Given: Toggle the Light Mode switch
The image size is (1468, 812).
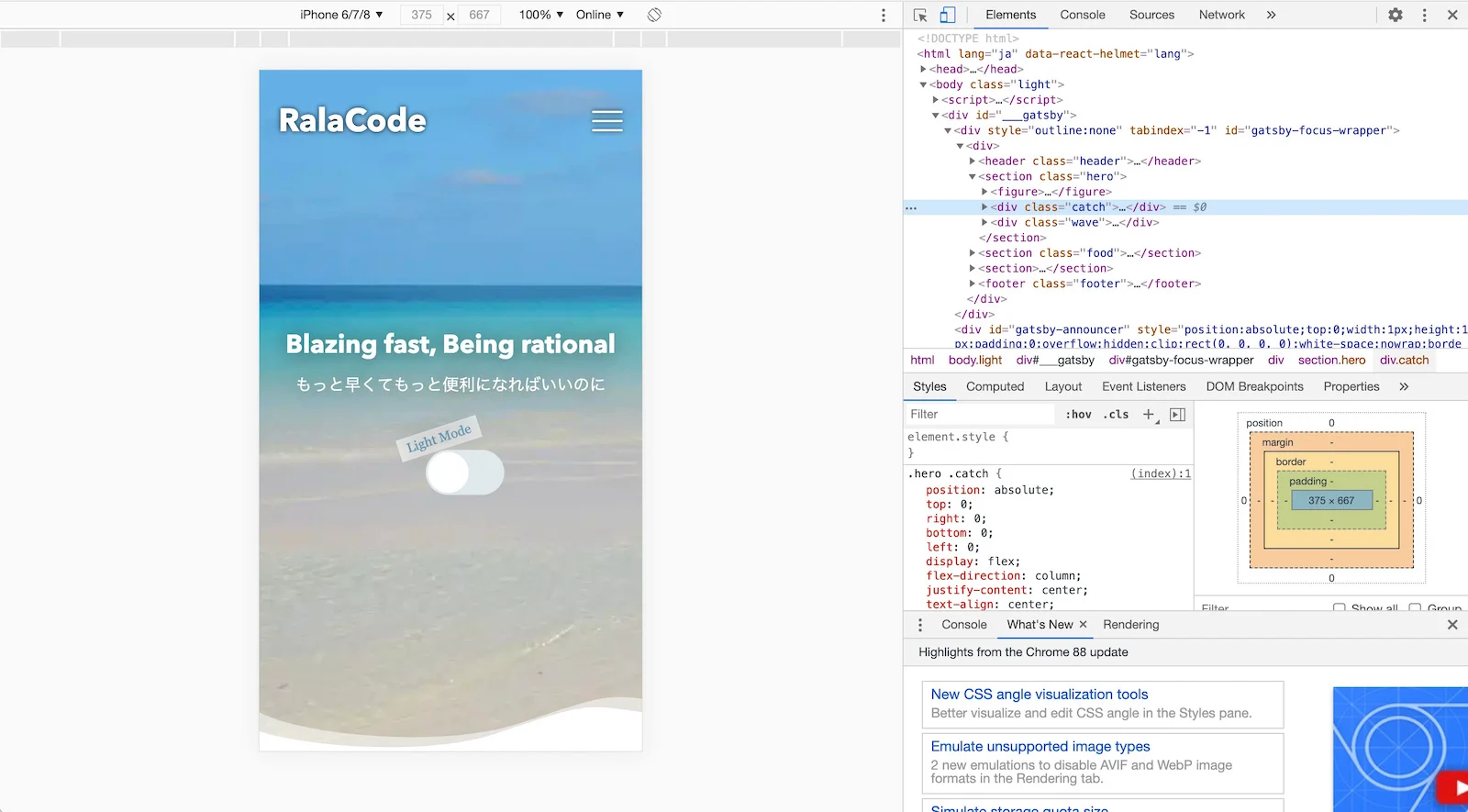Looking at the screenshot, I should [465, 473].
